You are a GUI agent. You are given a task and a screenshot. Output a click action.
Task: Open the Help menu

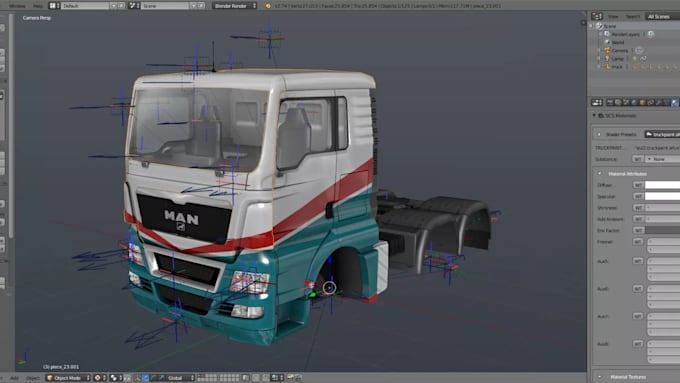point(38,6)
